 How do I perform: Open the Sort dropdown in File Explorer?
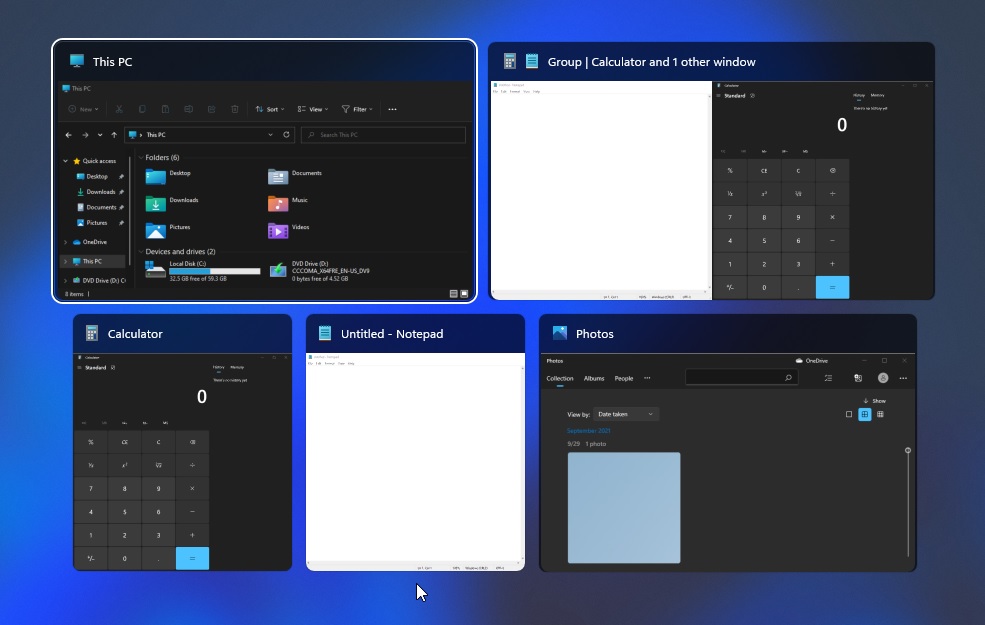pyautogui.click(x=270, y=109)
